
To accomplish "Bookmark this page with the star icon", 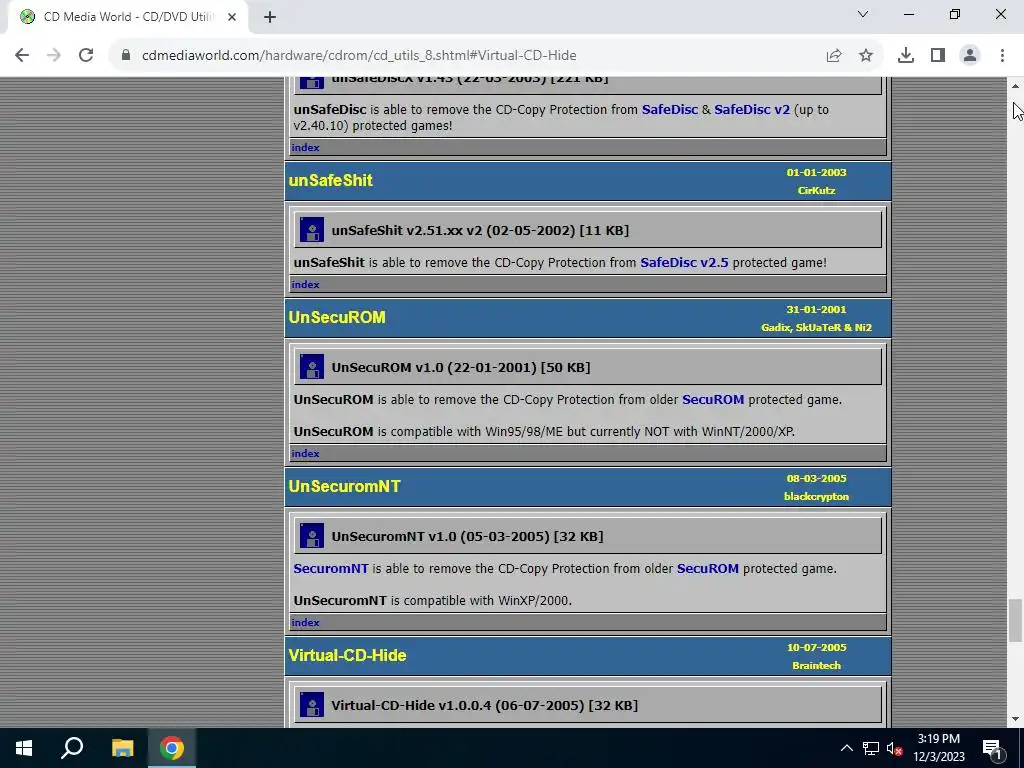I will 866,56.
